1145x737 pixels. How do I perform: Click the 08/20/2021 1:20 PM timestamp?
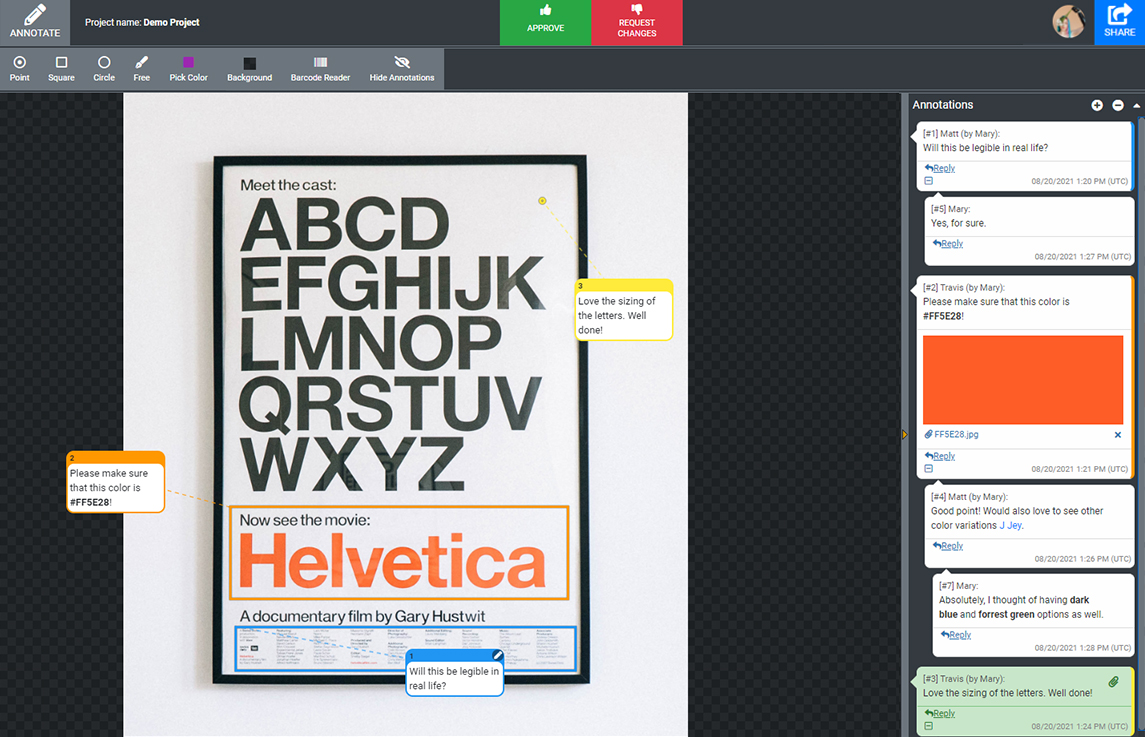[x=1079, y=181]
